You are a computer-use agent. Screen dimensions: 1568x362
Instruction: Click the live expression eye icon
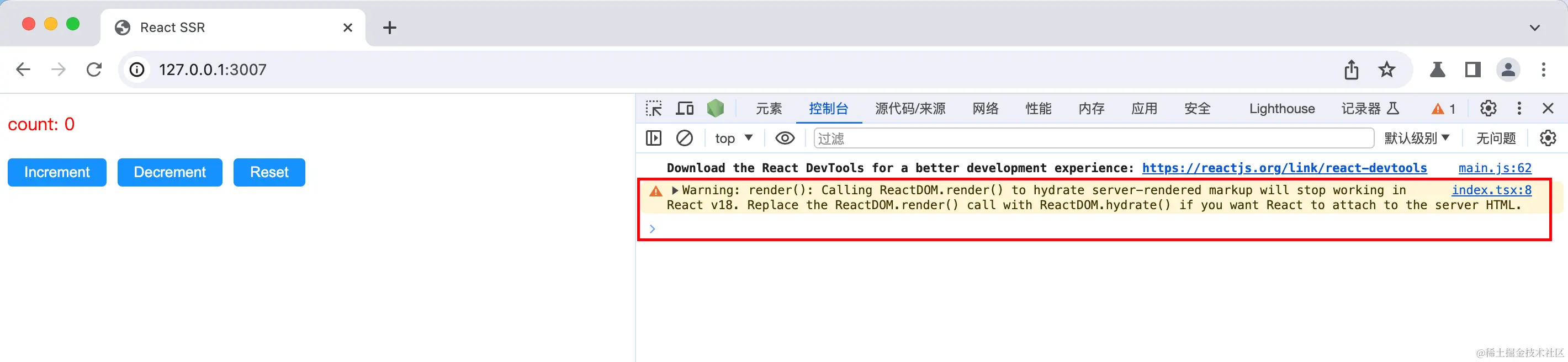click(785, 138)
